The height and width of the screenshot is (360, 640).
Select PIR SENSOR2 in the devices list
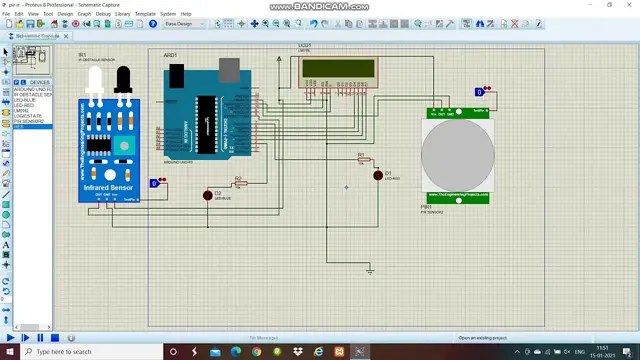(32, 121)
